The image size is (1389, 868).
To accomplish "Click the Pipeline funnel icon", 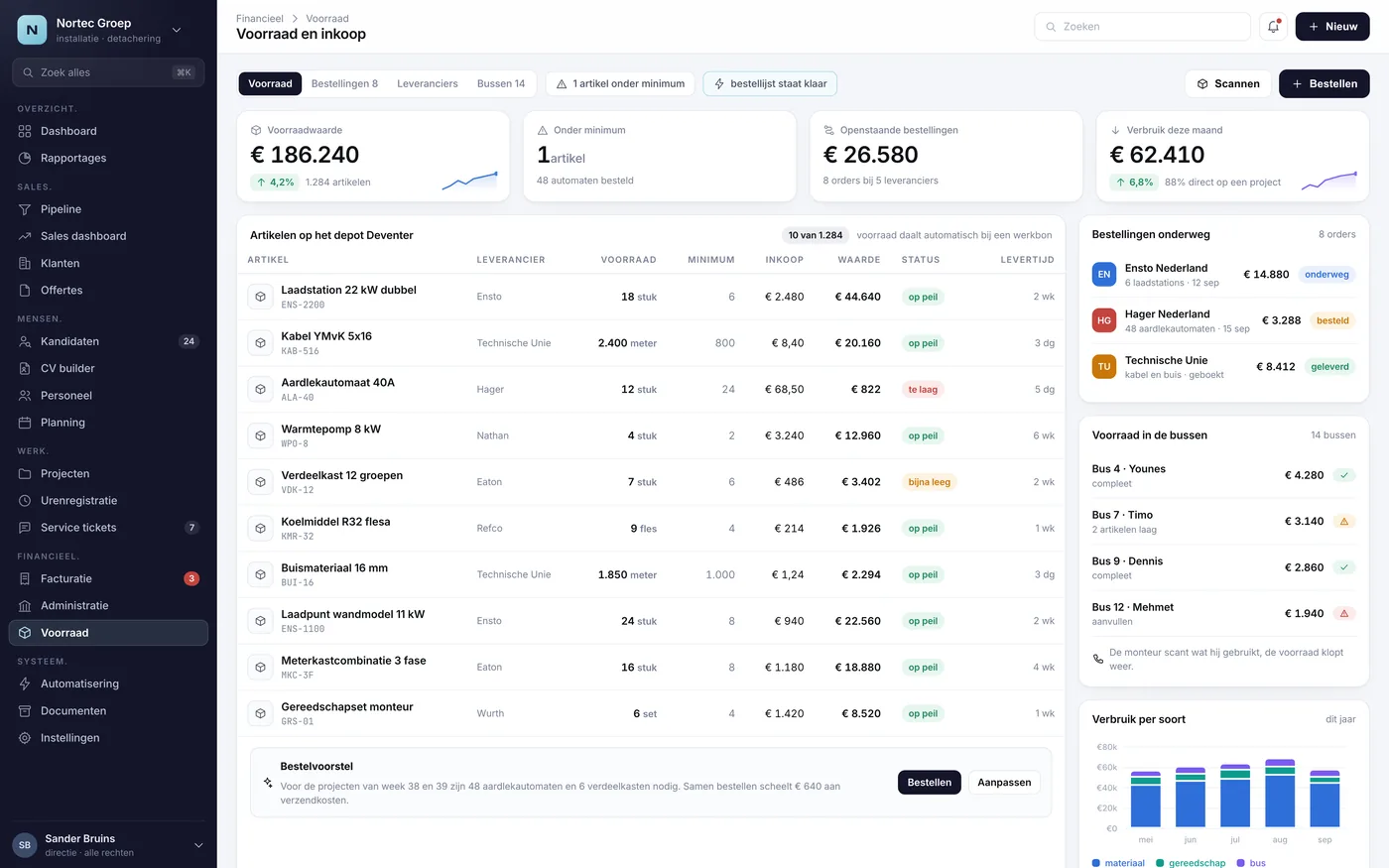I will 25,209.
